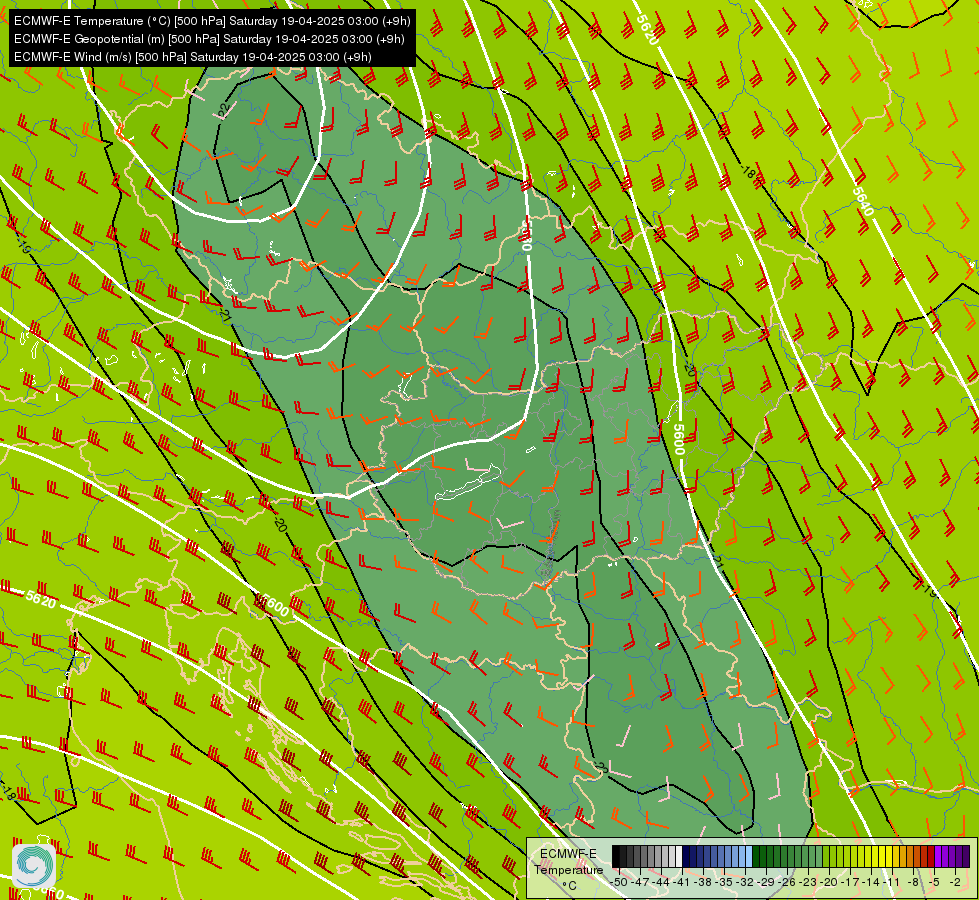Click the -29 legend tick label
This screenshot has width=979, height=900.
(767, 882)
